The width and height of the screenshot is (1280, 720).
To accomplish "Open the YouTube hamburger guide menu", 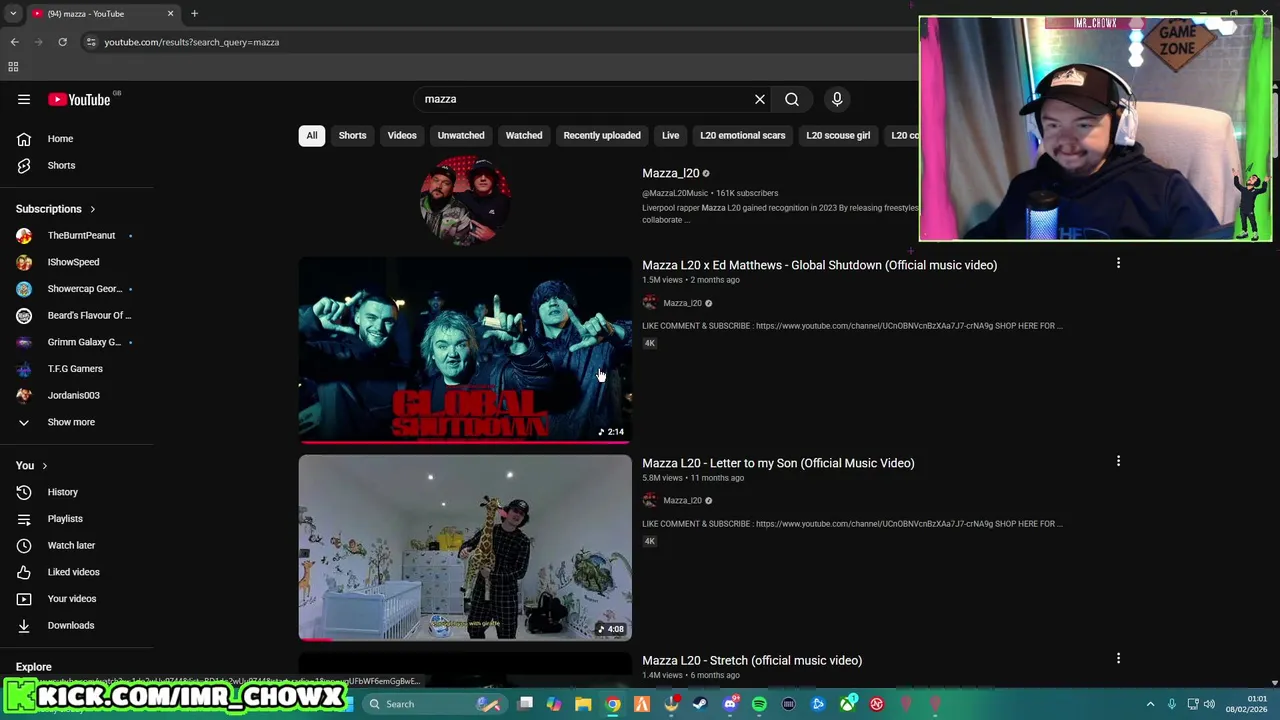I will pos(24,99).
